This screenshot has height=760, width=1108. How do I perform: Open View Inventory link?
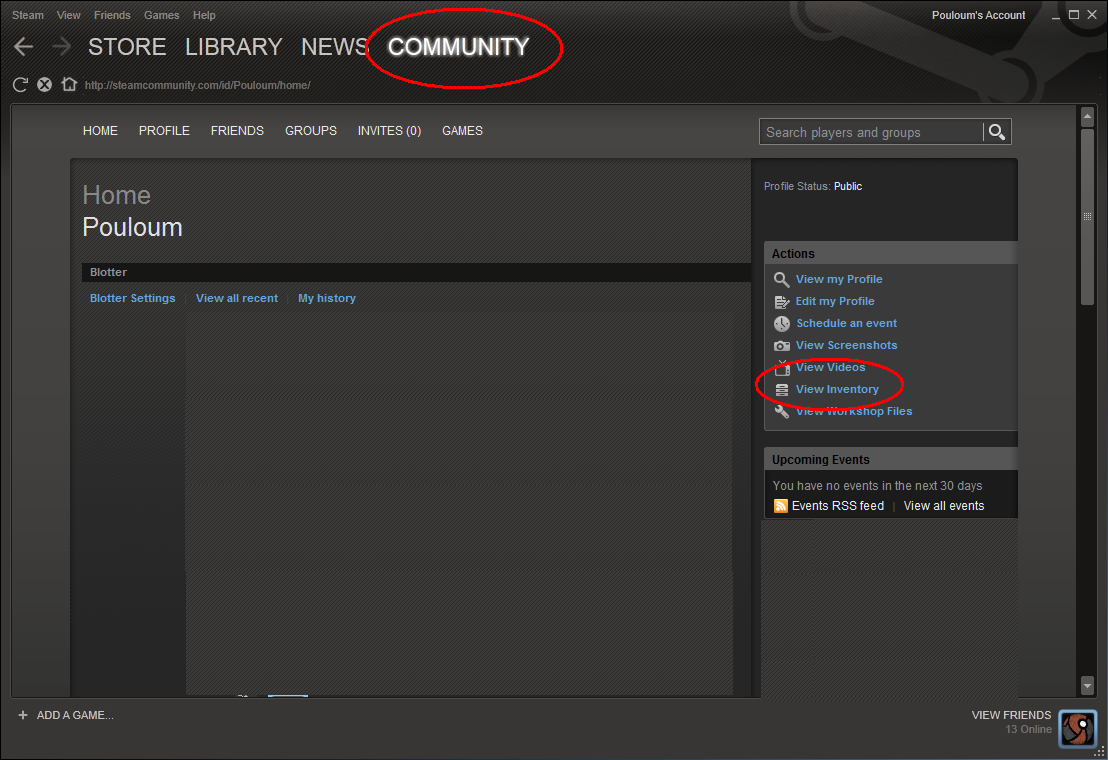(837, 389)
